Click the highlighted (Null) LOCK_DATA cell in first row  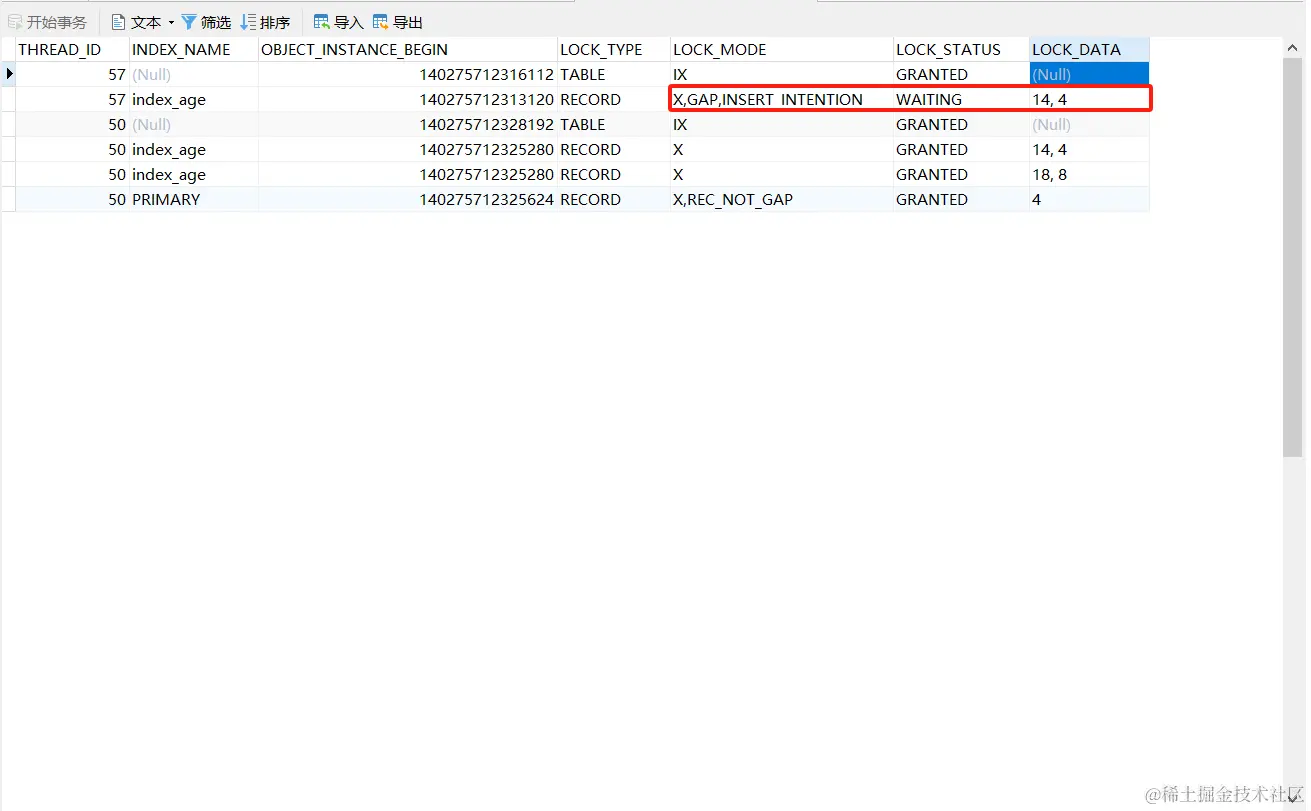point(1090,74)
